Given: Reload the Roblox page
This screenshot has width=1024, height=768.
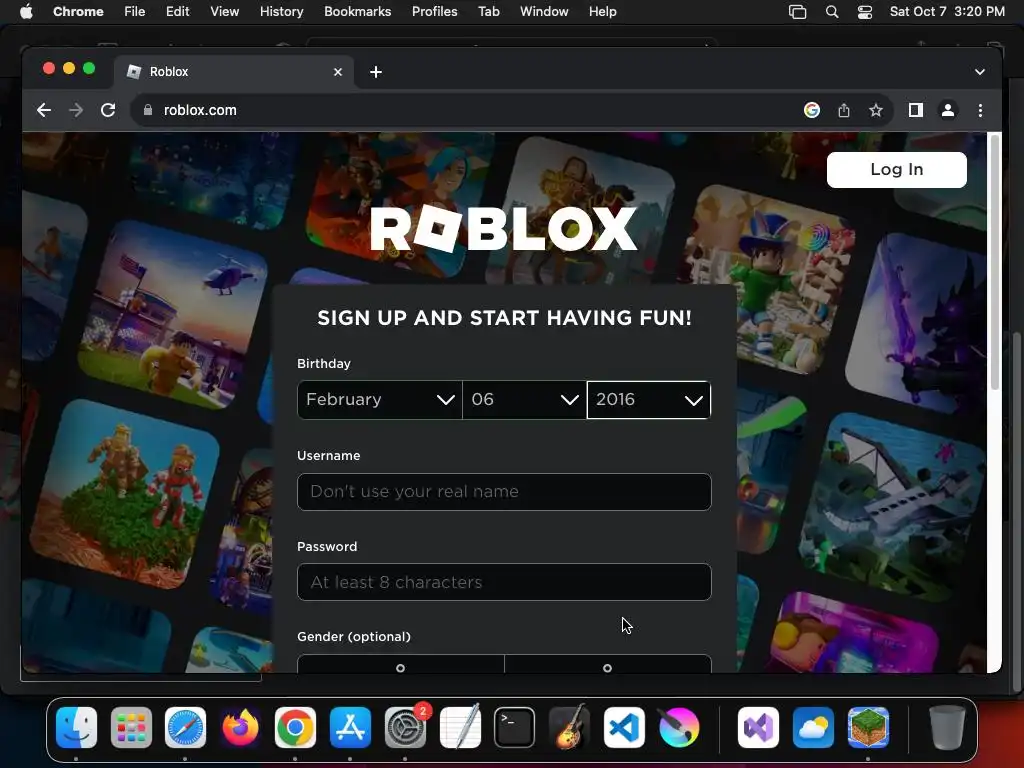Looking at the screenshot, I should (108, 110).
